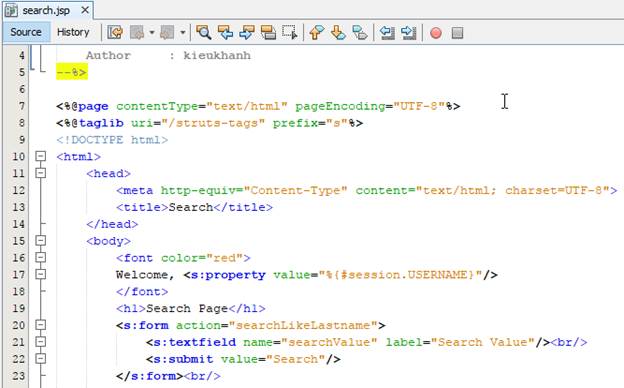Click the "searchValue" name attribute value

coord(329,342)
